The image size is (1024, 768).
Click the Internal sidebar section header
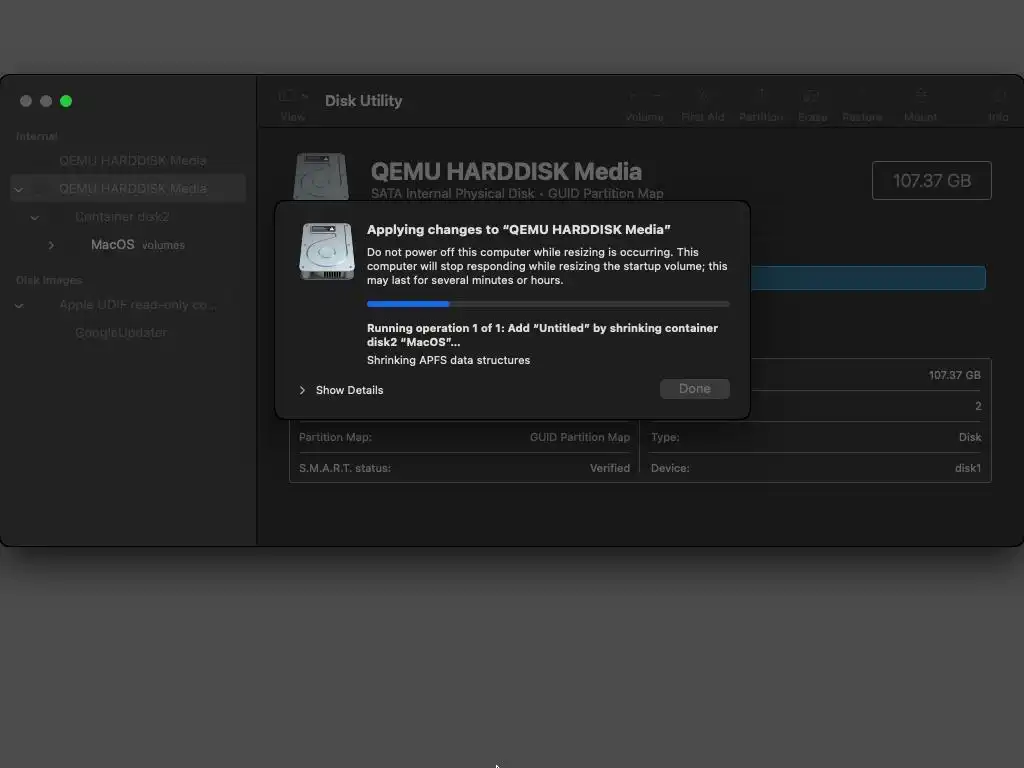point(37,136)
